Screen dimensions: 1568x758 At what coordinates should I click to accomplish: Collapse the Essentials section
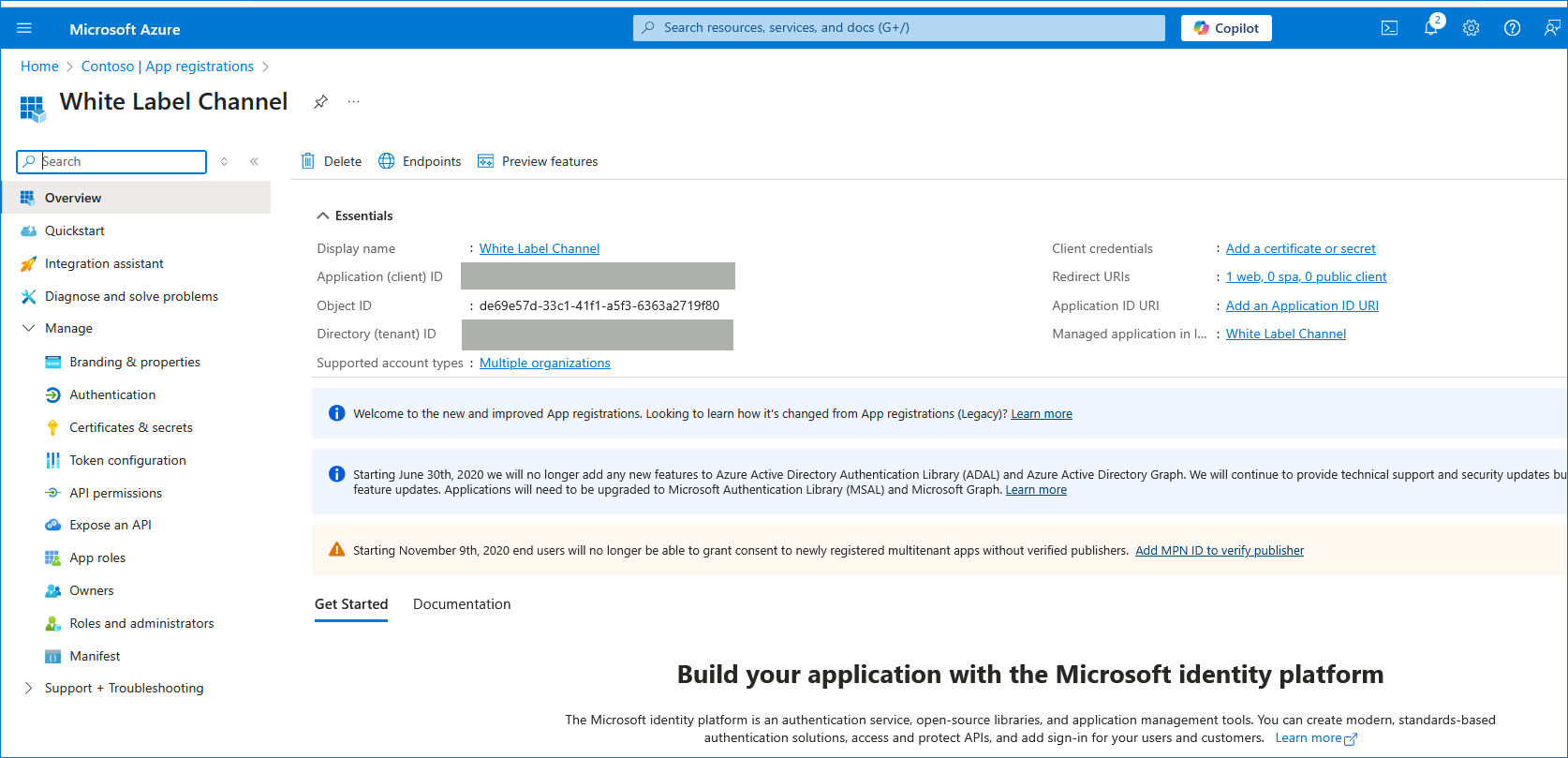pyautogui.click(x=323, y=216)
